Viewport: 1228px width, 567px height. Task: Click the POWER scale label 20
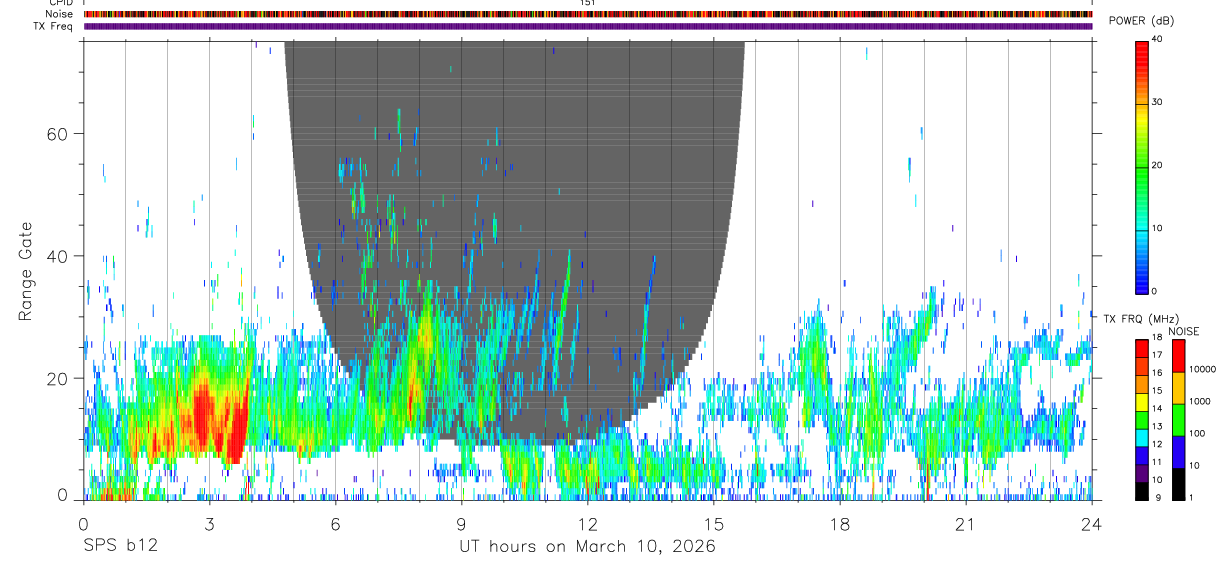(1158, 165)
